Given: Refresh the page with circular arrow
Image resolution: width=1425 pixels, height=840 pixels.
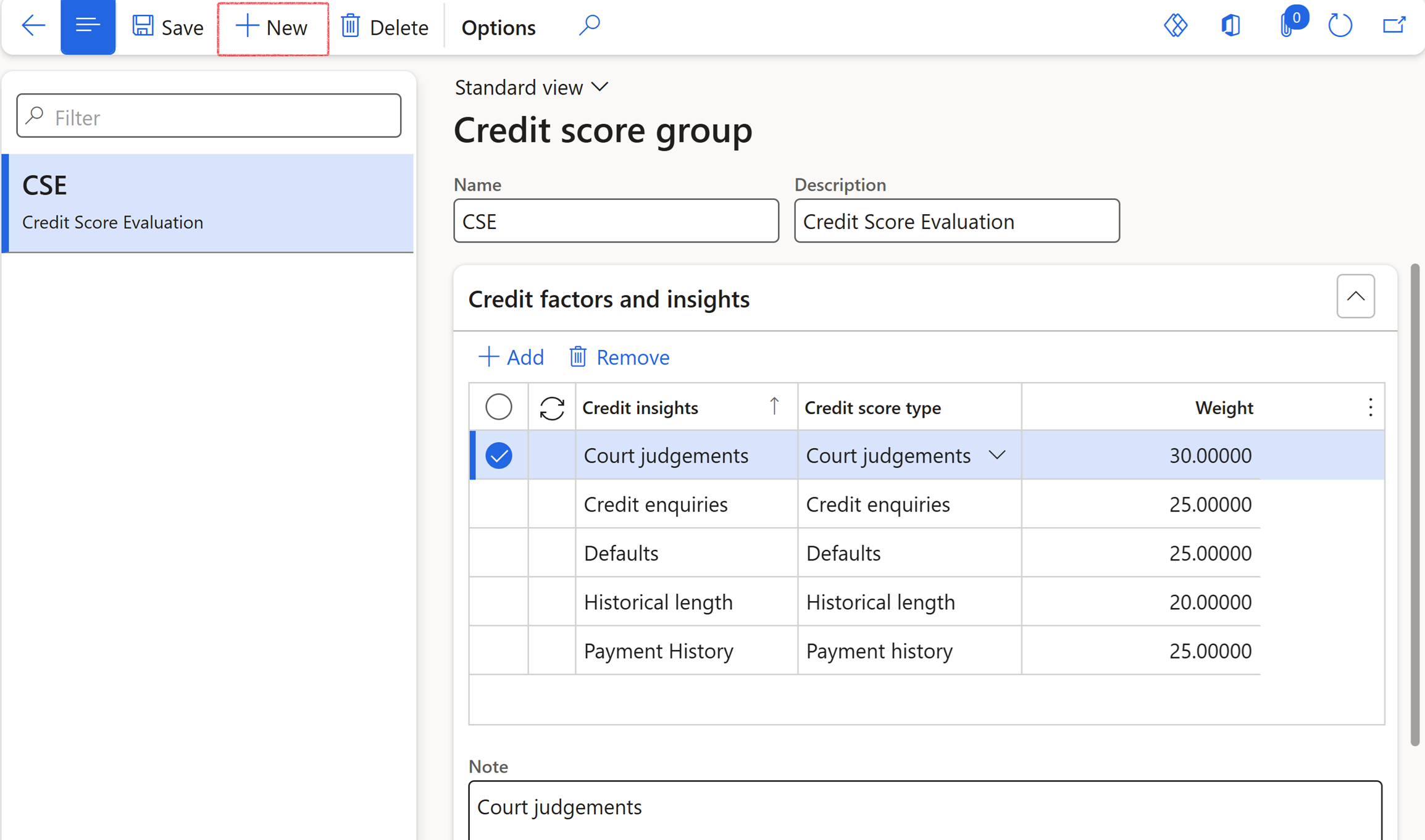Looking at the screenshot, I should tap(1340, 26).
